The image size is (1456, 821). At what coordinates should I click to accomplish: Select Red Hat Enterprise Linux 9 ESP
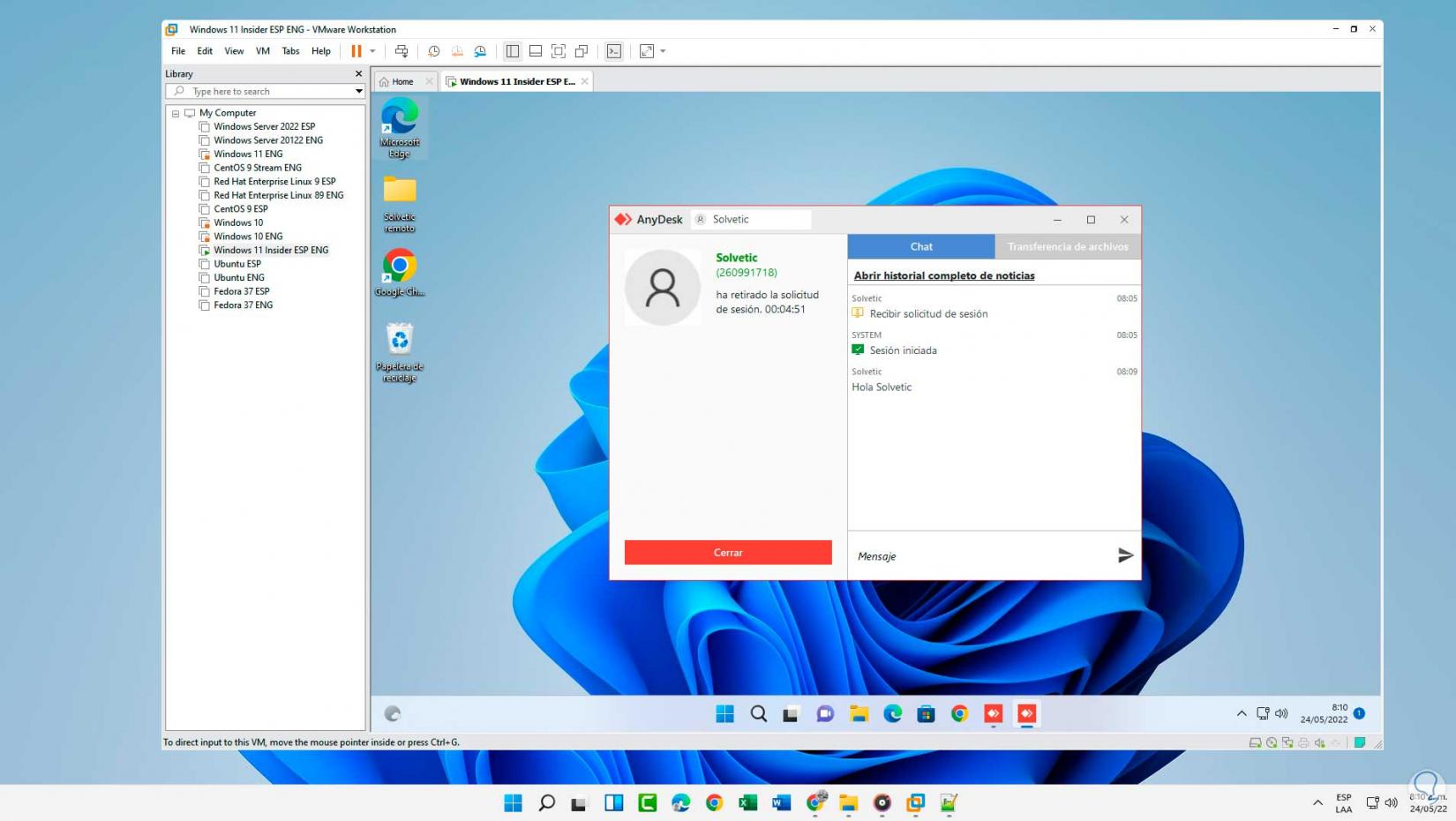coord(274,182)
